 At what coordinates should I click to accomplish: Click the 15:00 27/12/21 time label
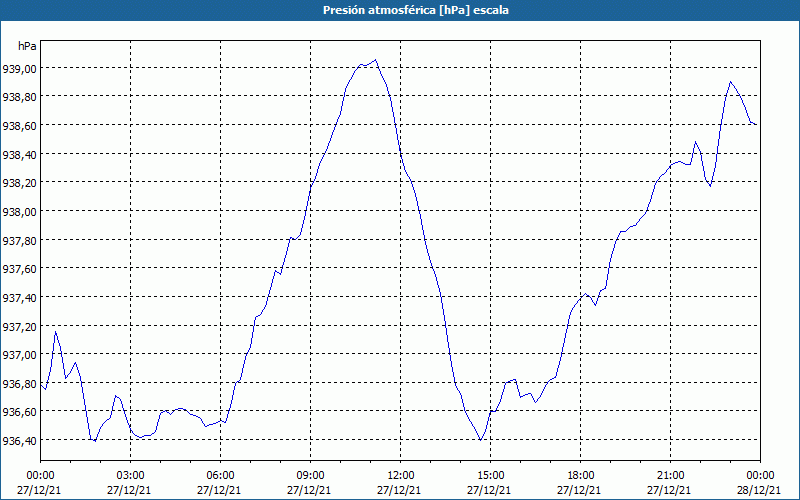point(491,482)
